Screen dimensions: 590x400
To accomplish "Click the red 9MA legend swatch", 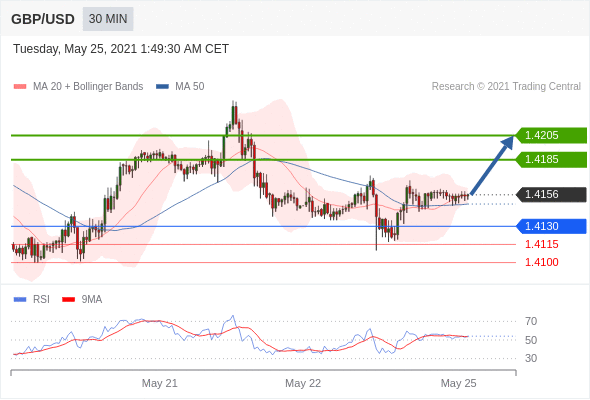I will click(68, 300).
